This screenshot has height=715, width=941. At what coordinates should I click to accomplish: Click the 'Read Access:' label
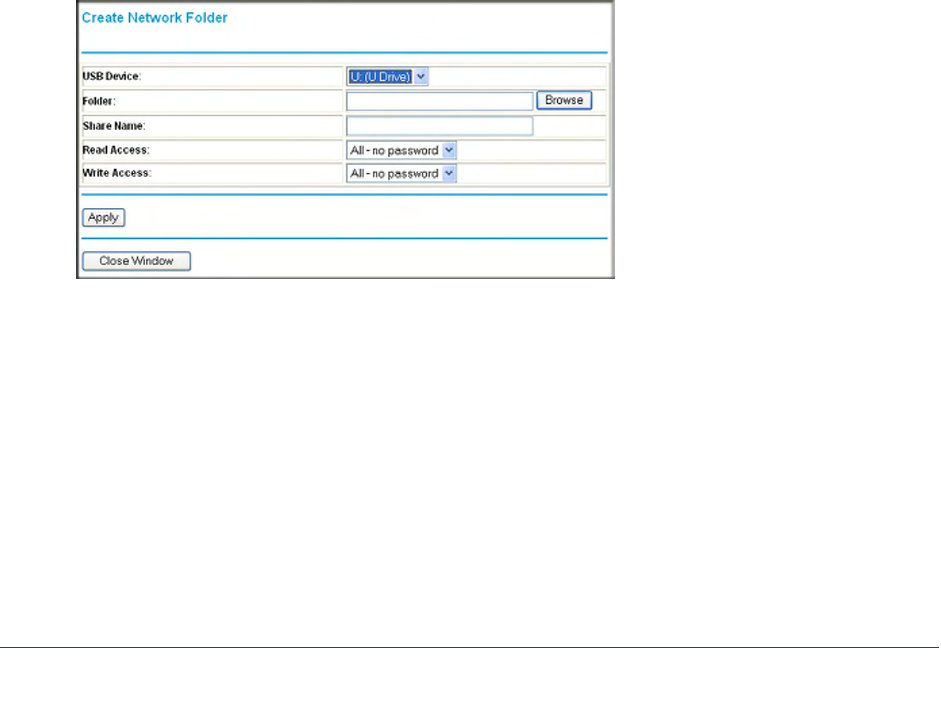point(116,150)
